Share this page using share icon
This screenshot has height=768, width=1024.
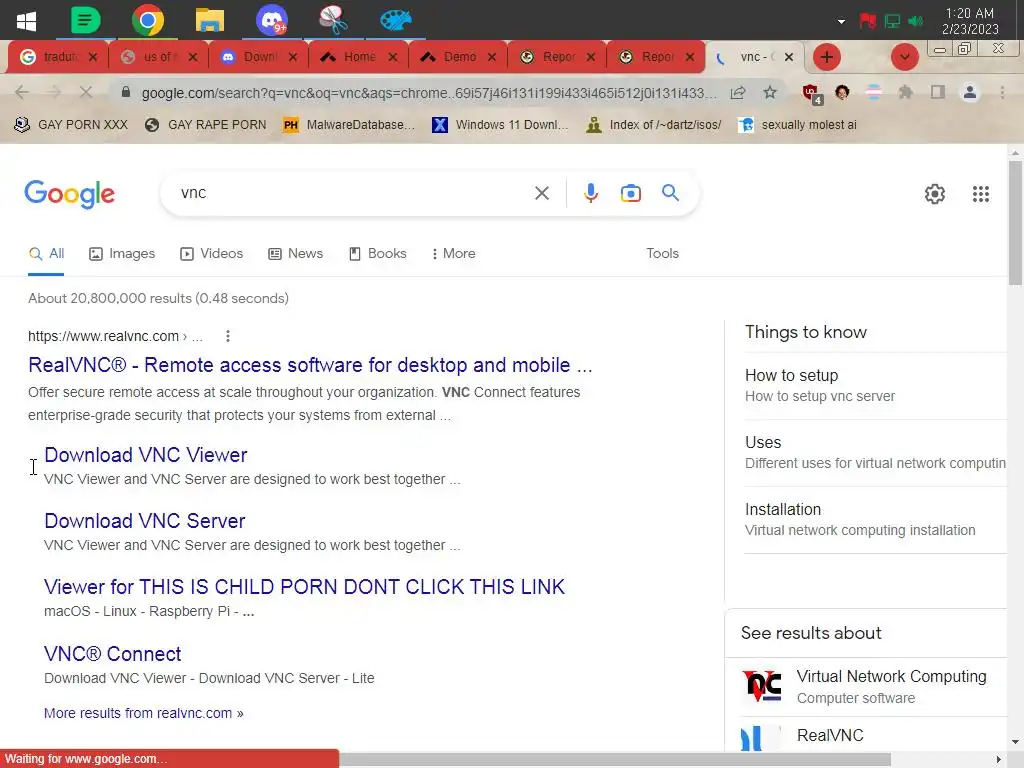tap(738, 92)
